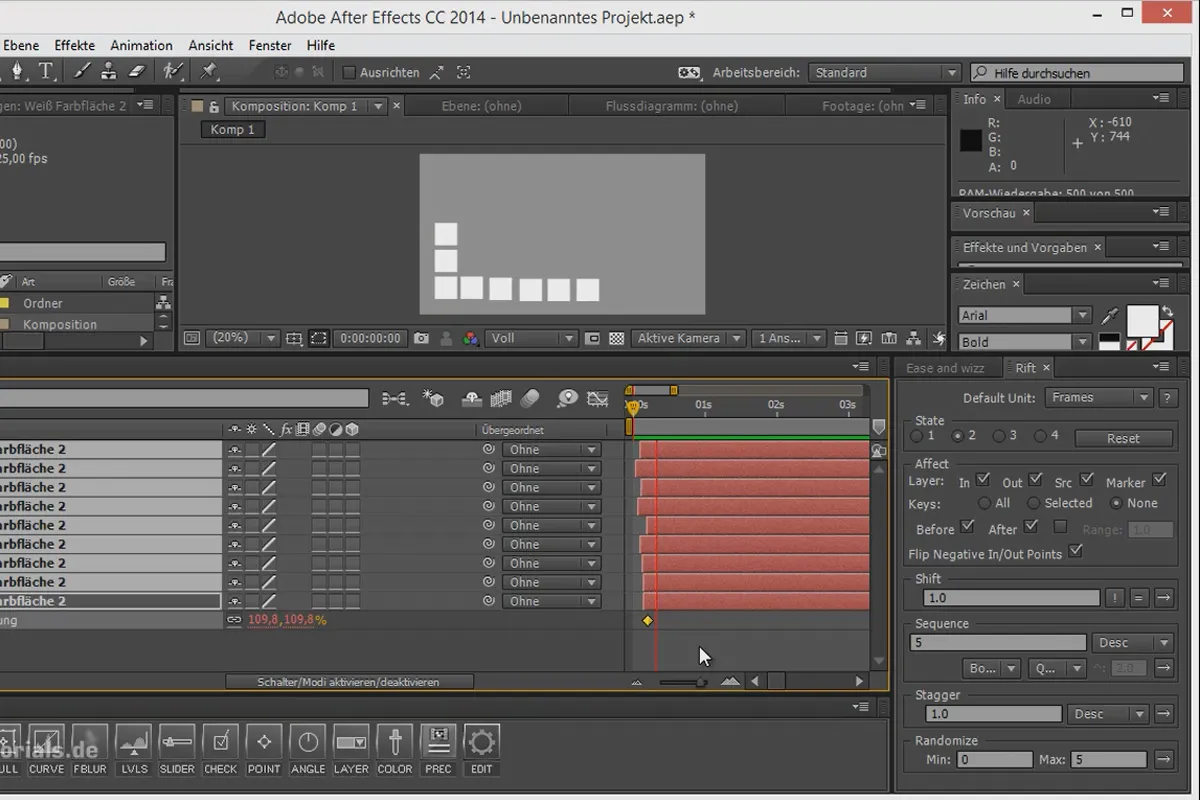Click the Shift apply arrow button
This screenshot has width=1200, height=800.
[1163, 598]
